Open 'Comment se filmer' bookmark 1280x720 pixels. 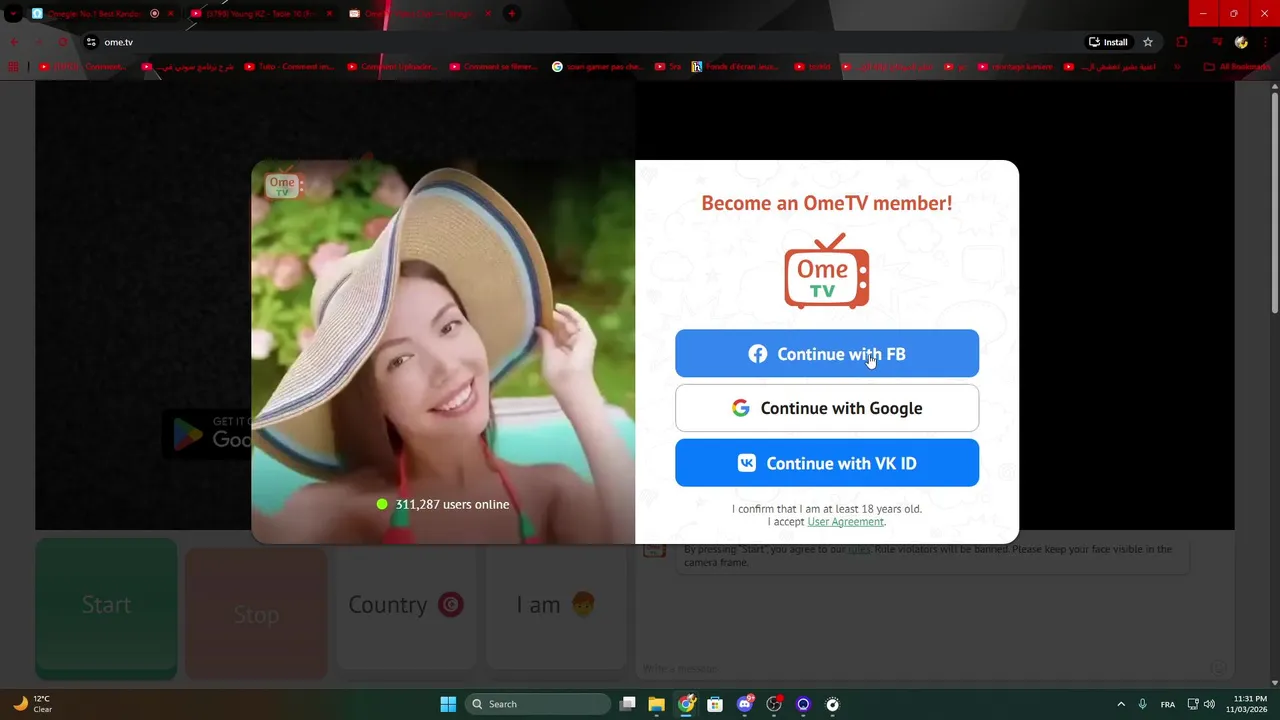tap(495, 67)
